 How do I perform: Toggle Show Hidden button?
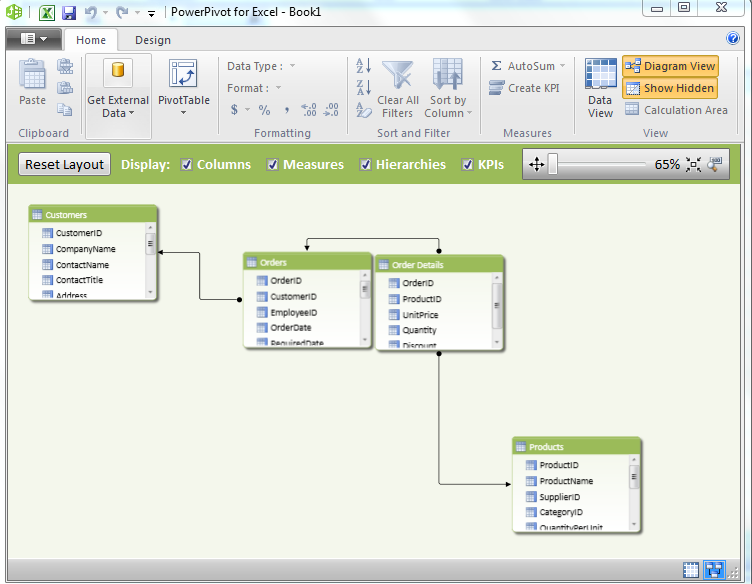tap(670, 88)
